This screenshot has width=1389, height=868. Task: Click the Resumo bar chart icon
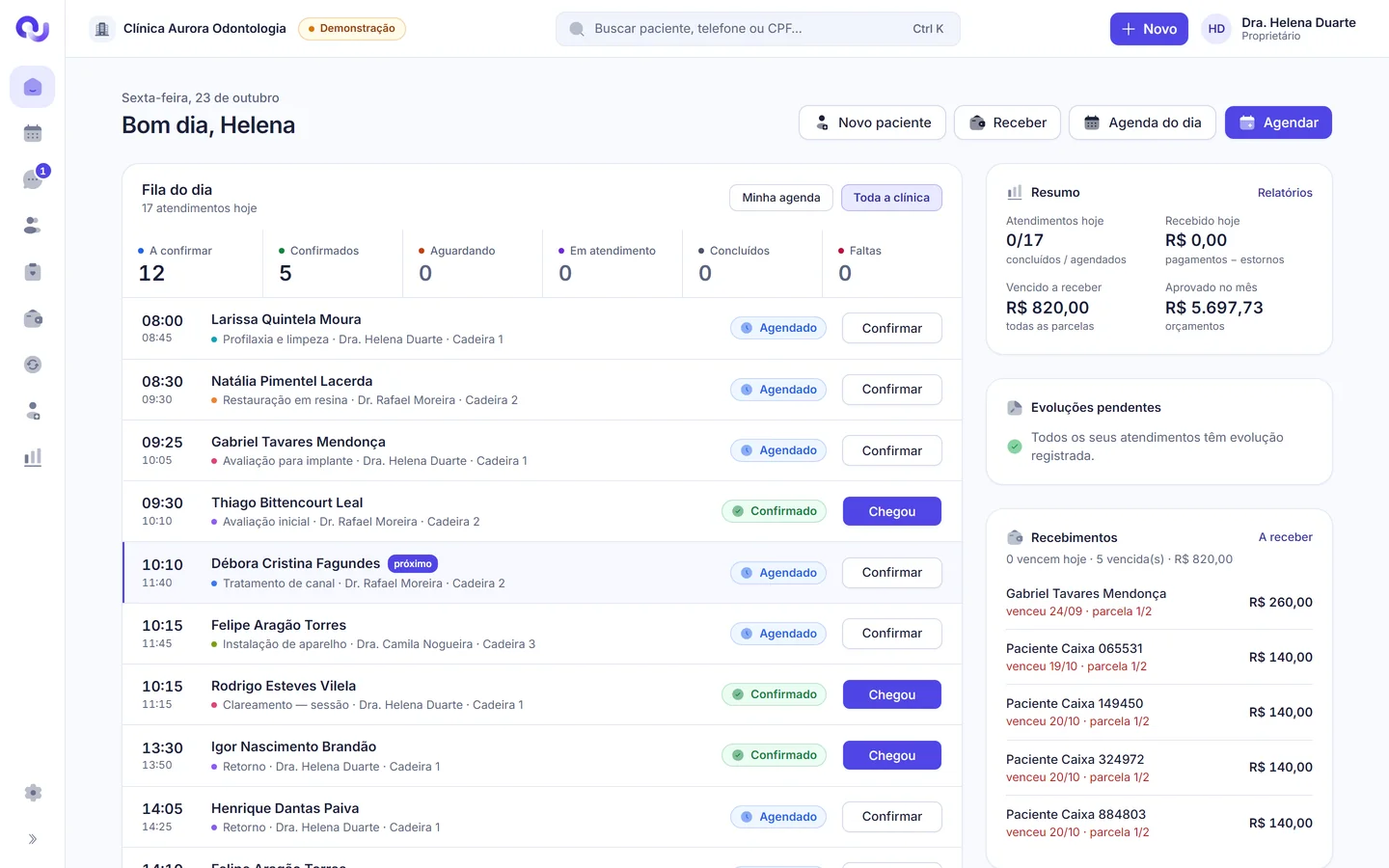pyautogui.click(x=1015, y=192)
